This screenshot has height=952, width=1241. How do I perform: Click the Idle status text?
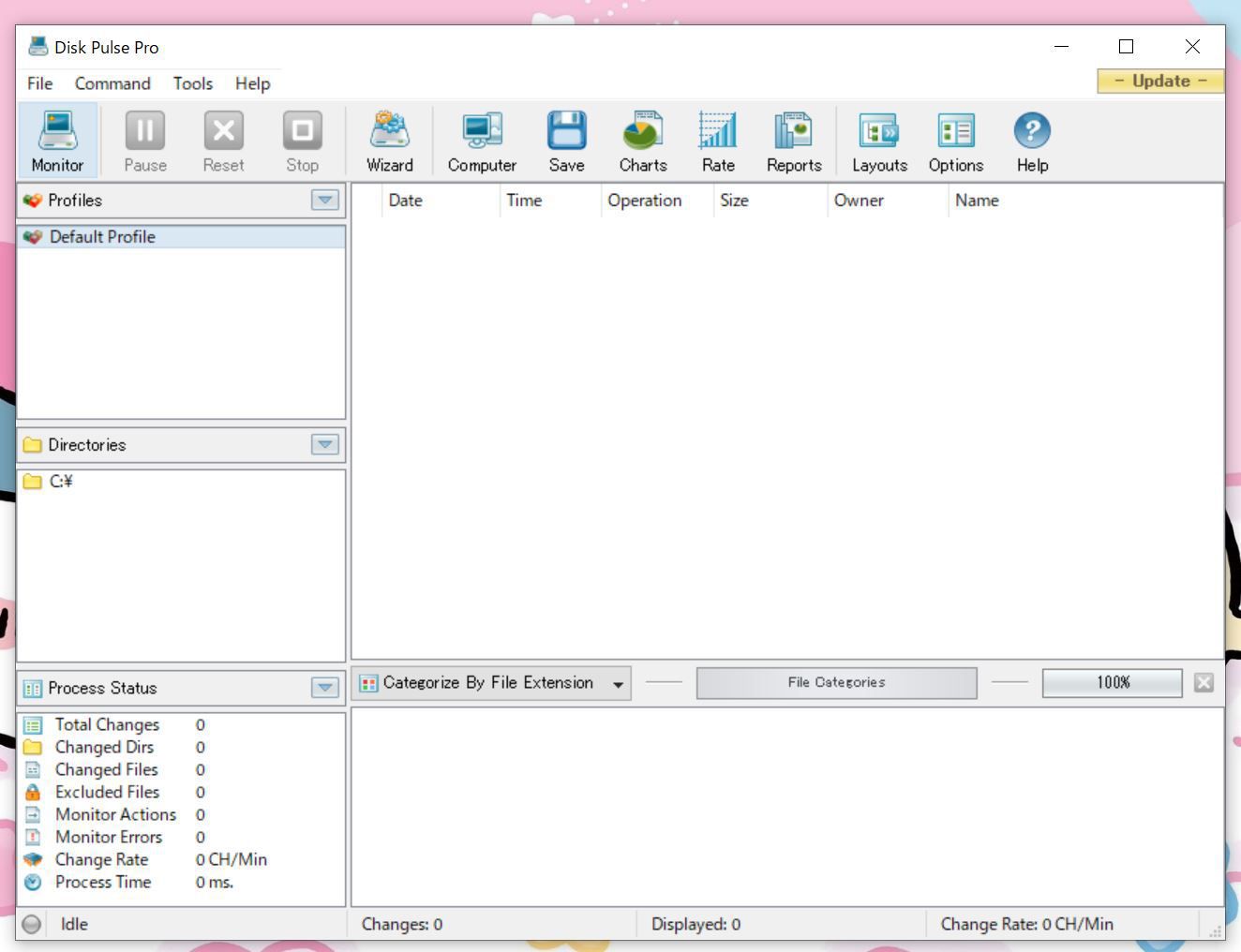tap(74, 925)
